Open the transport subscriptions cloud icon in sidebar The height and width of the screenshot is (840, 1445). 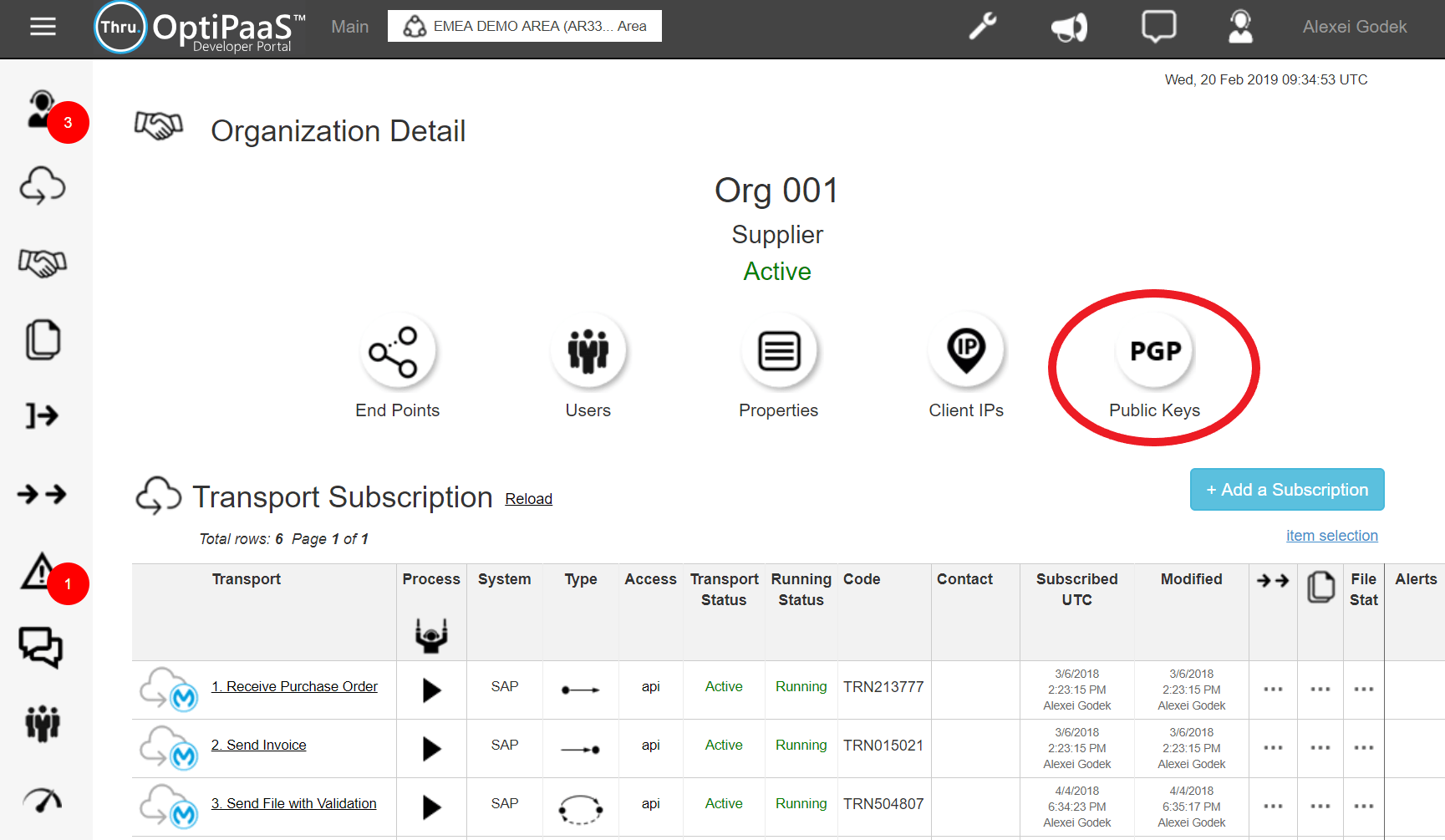click(x=42, y=186)
